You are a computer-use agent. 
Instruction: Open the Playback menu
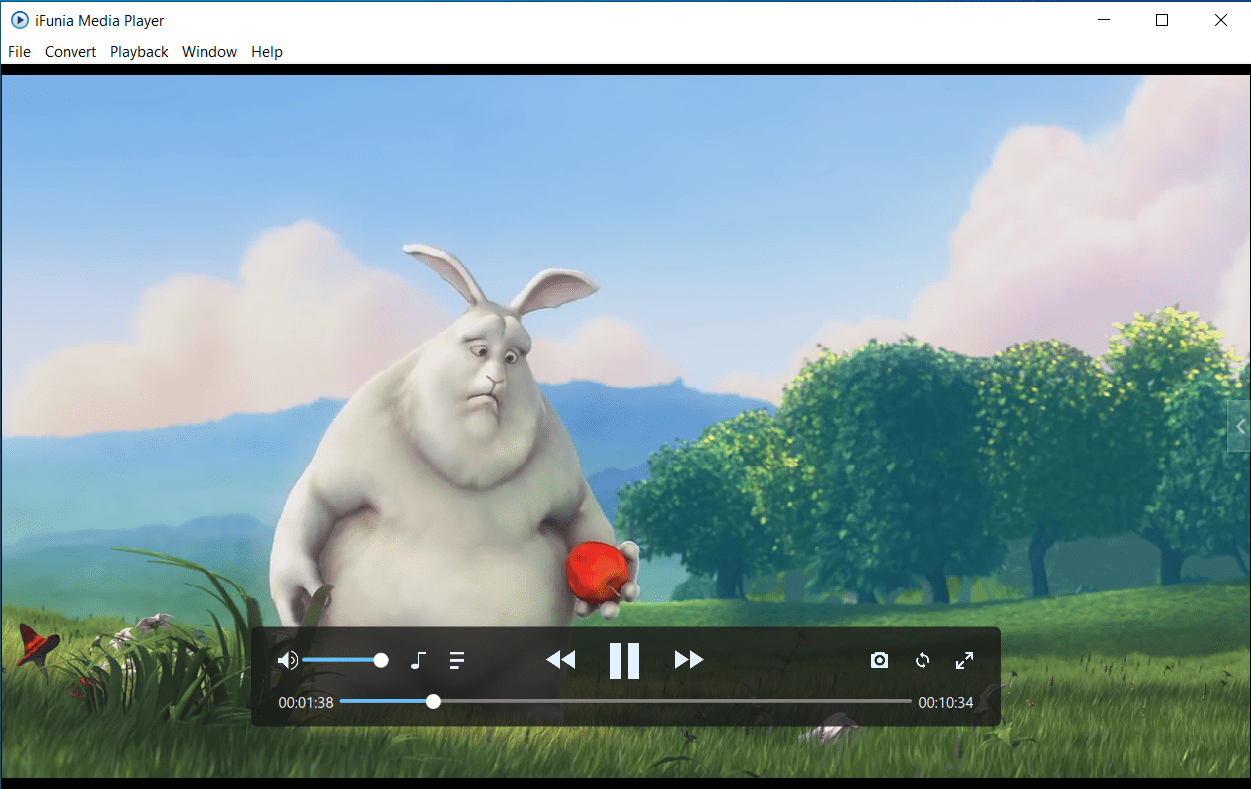coord(139,52)
